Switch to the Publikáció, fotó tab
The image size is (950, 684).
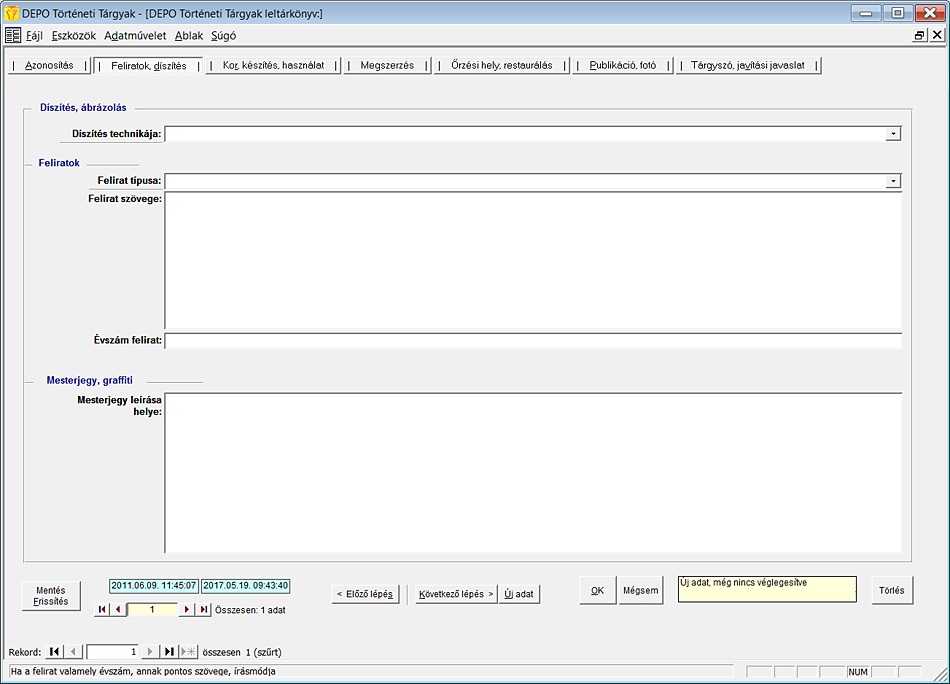point(622,65)
